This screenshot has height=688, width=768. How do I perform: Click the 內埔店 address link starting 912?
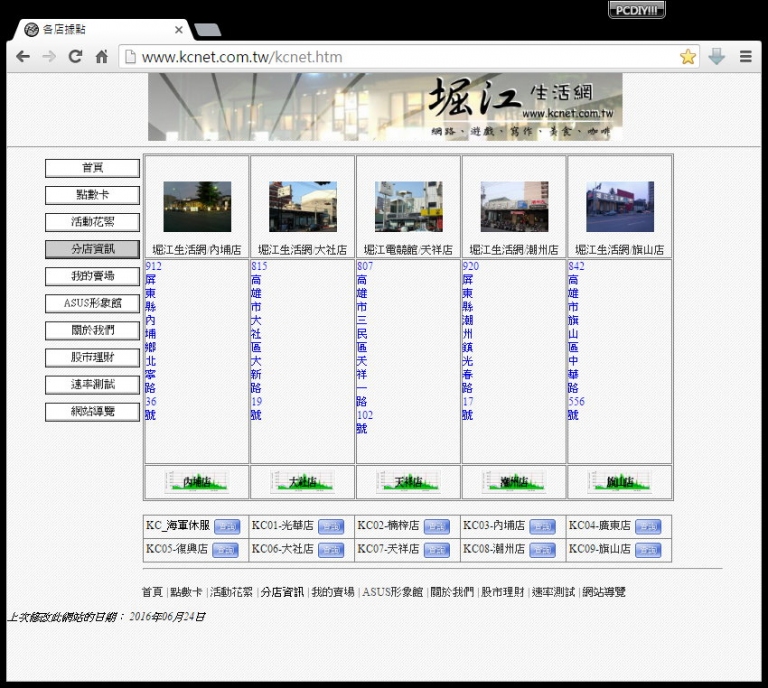(x=153, y=340)
